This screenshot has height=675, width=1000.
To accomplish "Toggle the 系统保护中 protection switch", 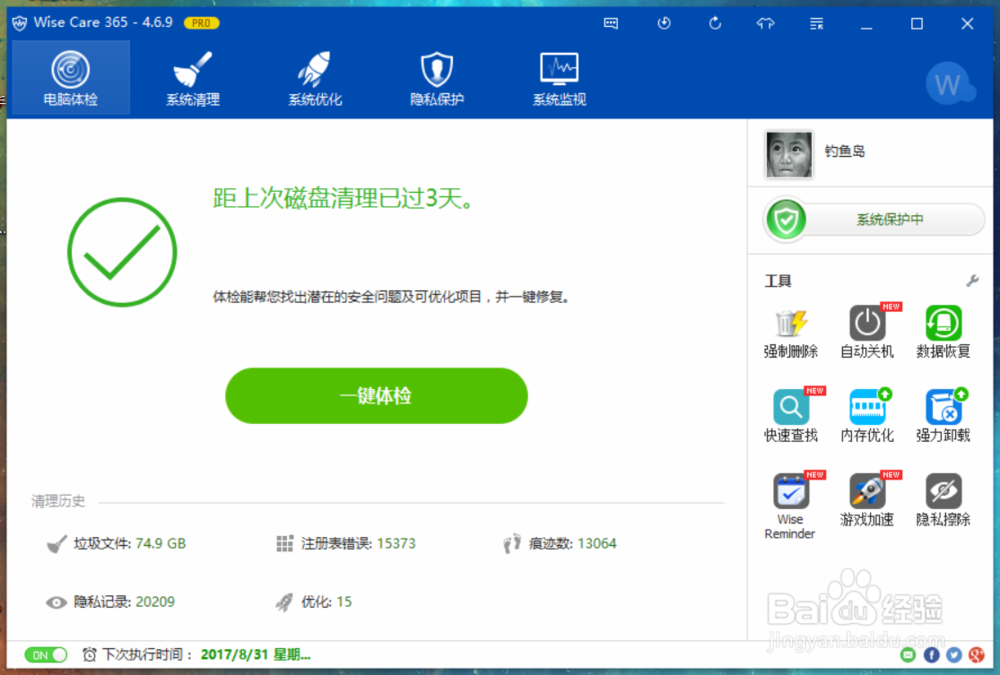I will [874, 220].
